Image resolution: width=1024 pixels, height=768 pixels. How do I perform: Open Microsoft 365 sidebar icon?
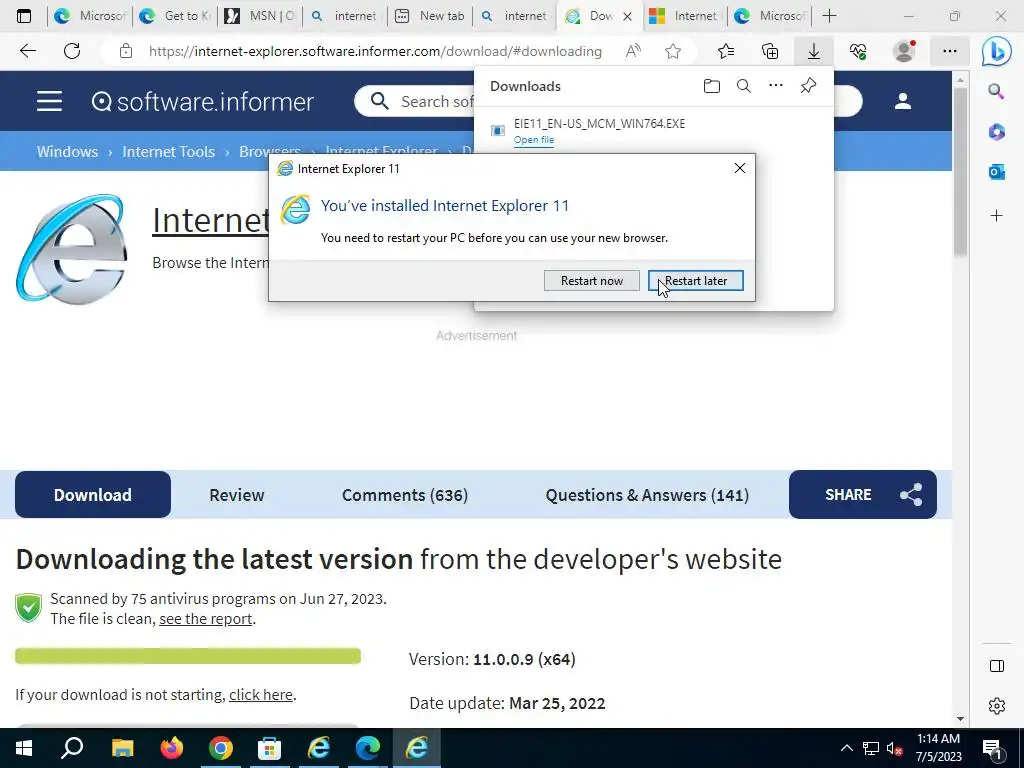coord(997,132)
